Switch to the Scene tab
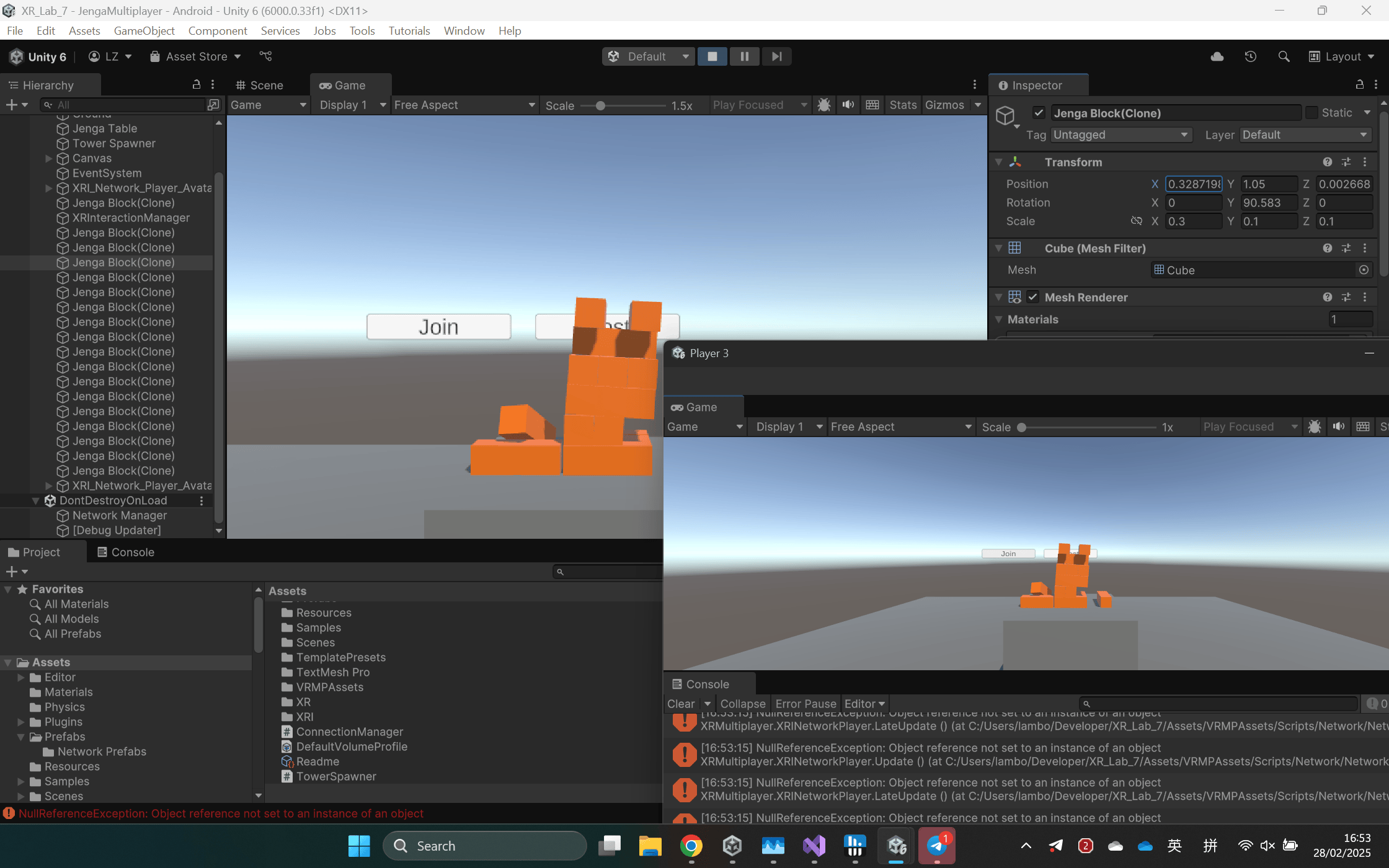 pos(260,85)
